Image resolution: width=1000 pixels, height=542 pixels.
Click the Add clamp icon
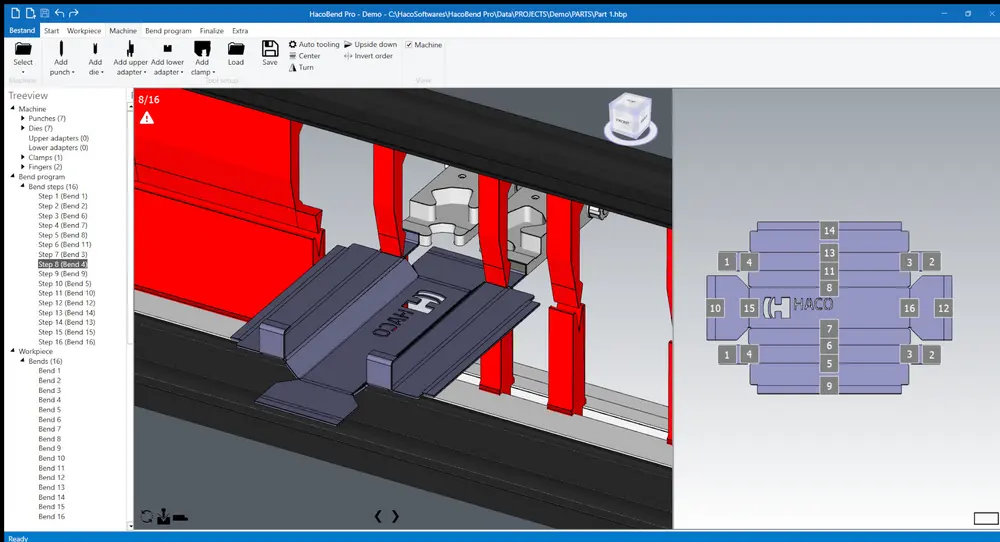pyautogui.click(x=202, y=49)
